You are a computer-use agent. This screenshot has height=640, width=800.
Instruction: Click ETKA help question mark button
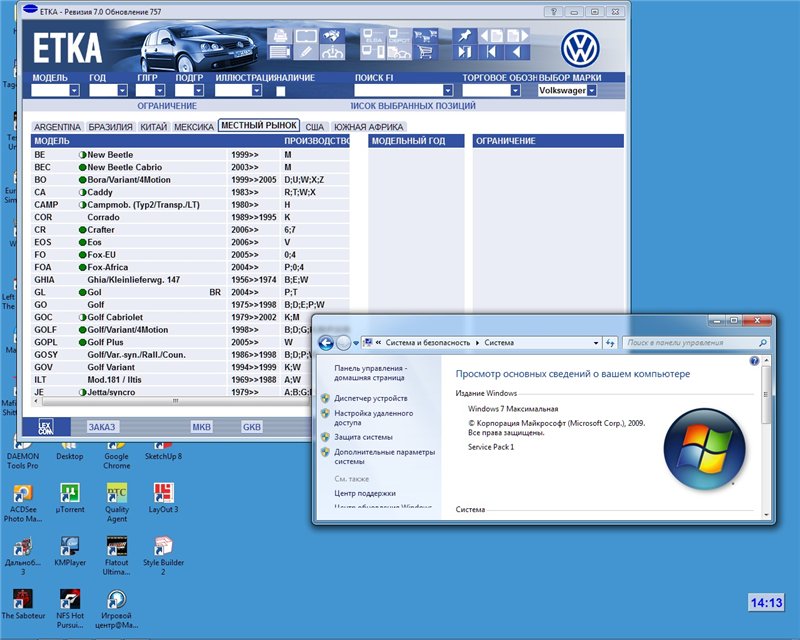554,12
